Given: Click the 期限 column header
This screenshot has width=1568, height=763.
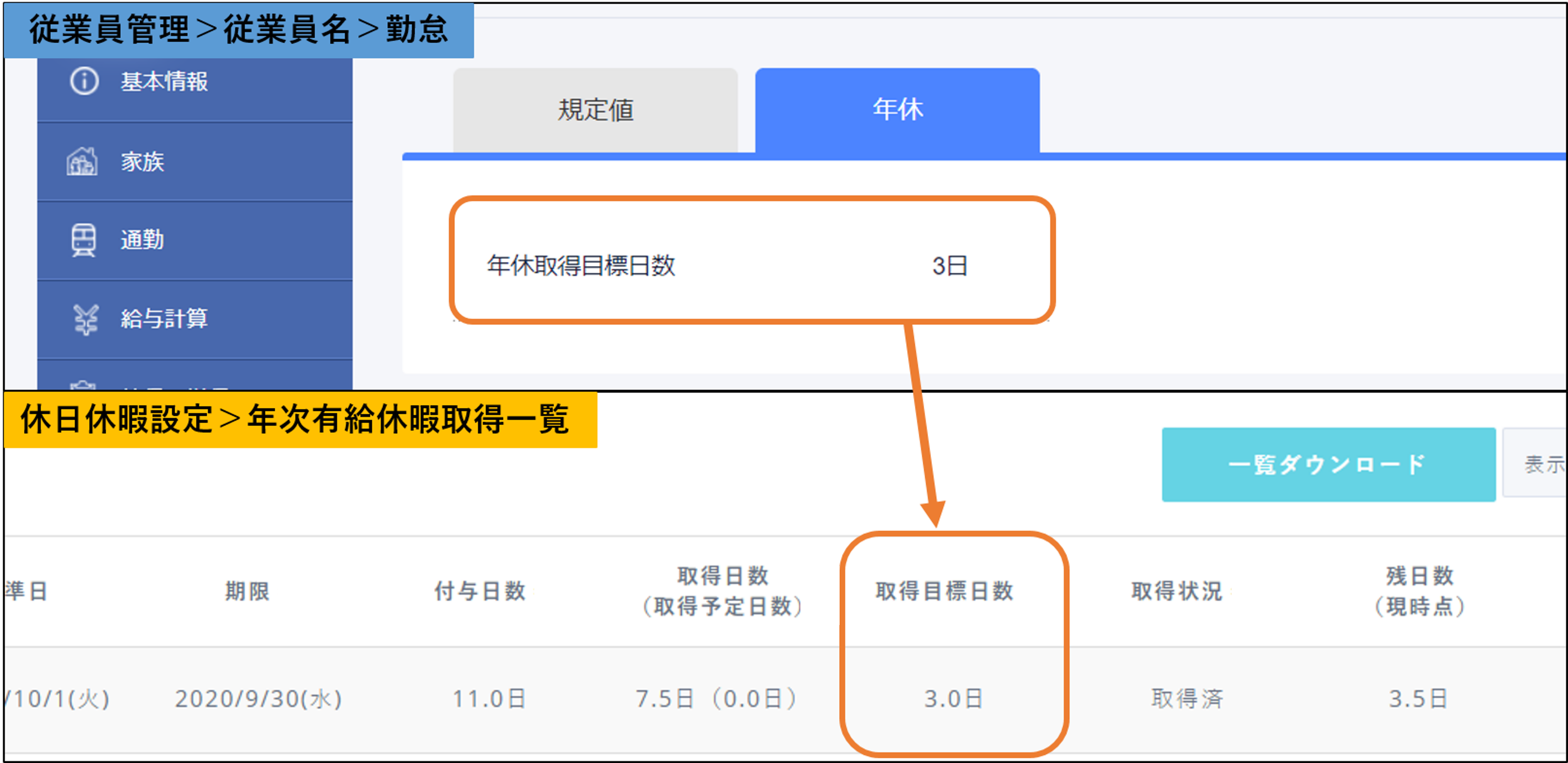Looking at the screenshot, I should point(247,591).
